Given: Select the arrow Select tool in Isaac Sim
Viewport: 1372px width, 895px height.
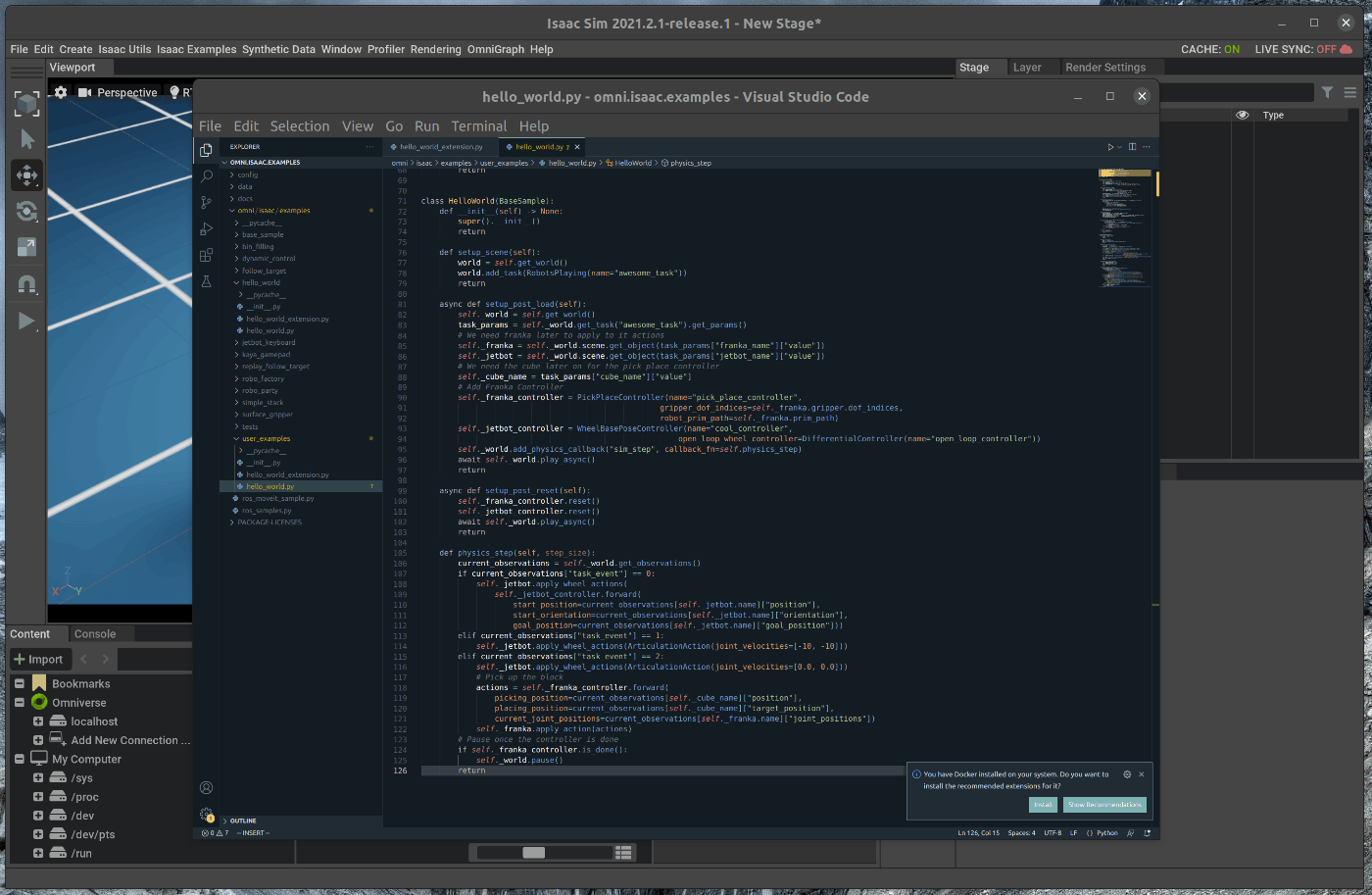Looking at the screenshot, I should (x=27, y=139).
